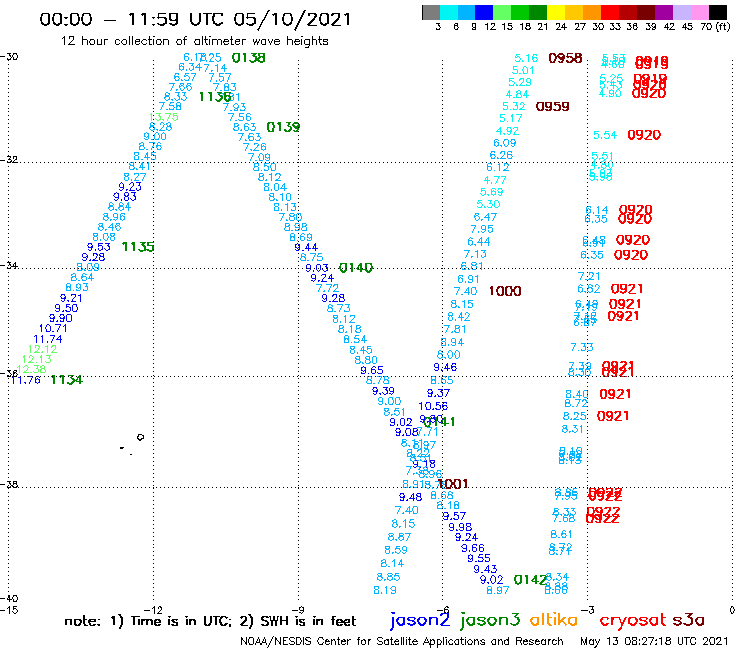The width and height of the screenshot is (740, 650).
Task: Click the '(ft)' unit label on the legend
Action: [x=723, y=26]
